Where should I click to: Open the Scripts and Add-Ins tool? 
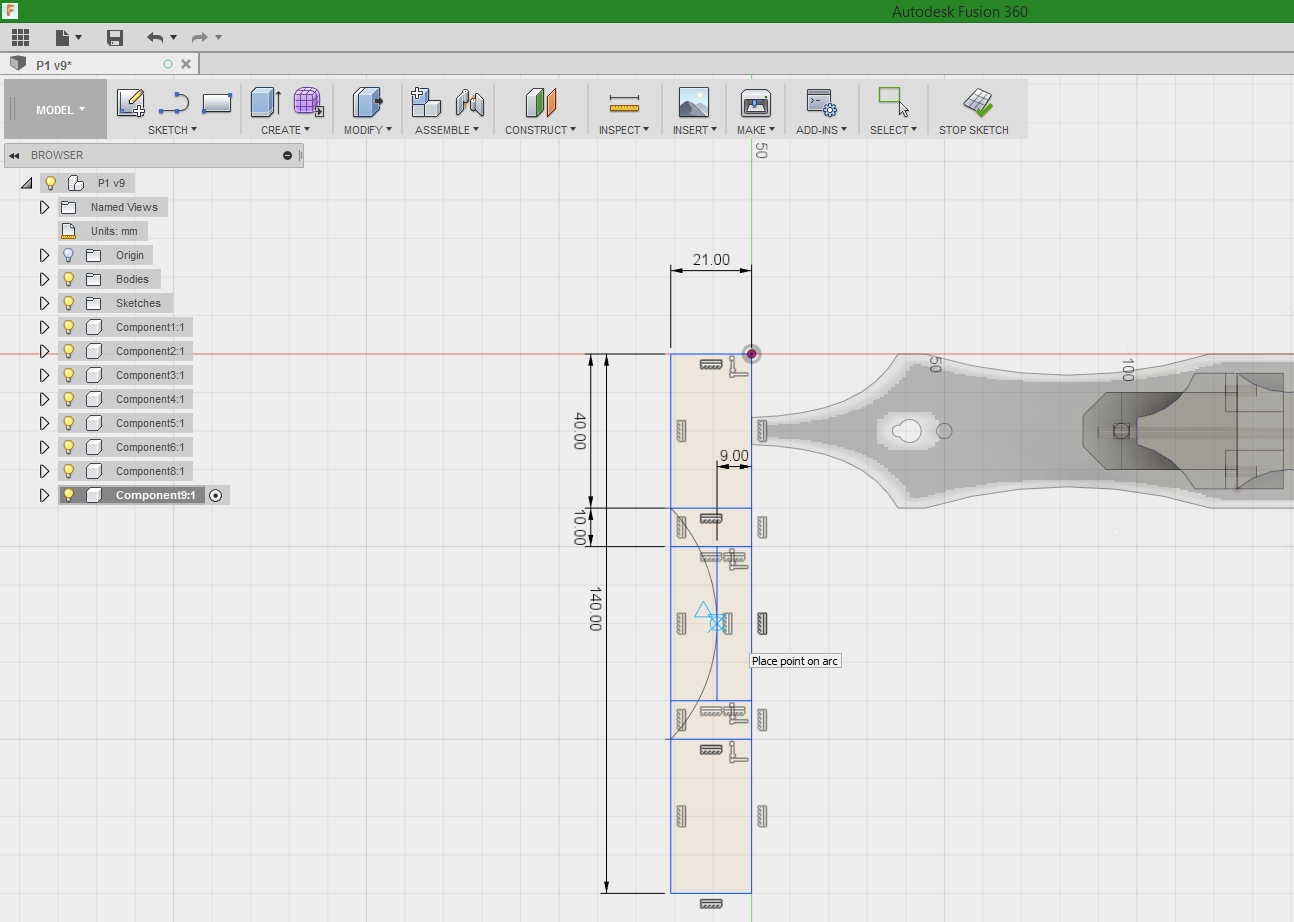tap(821, 102)
